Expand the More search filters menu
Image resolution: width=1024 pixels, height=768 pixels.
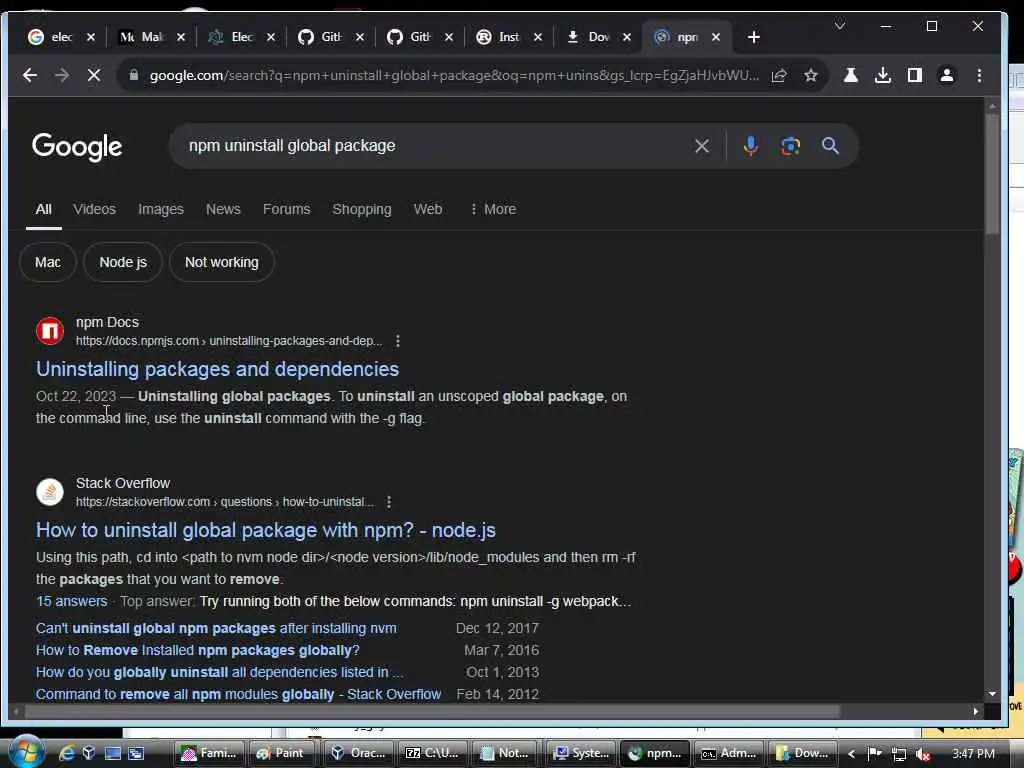tap(493, 209)
